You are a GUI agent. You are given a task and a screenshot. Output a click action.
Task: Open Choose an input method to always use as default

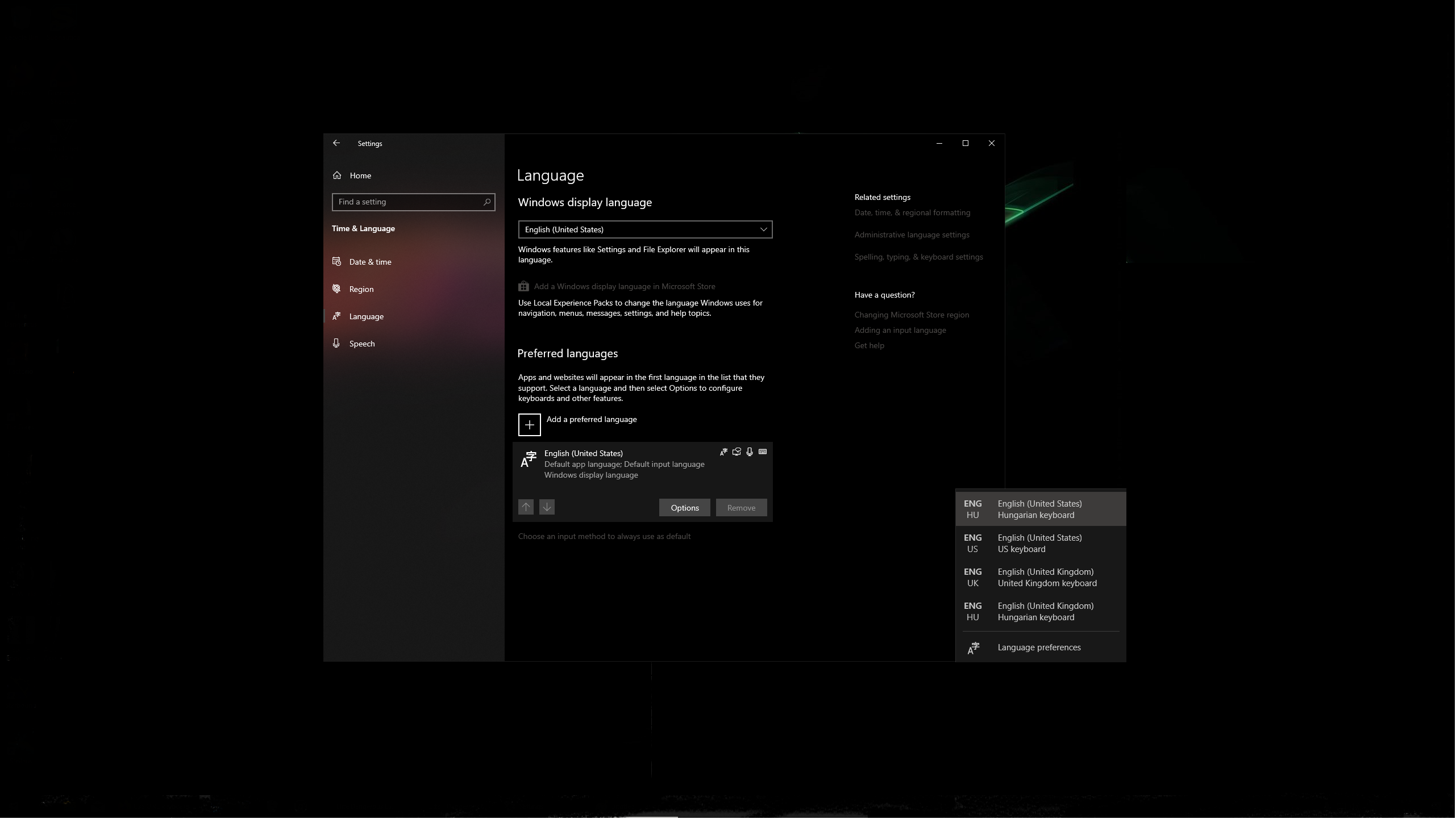point(605,537)
